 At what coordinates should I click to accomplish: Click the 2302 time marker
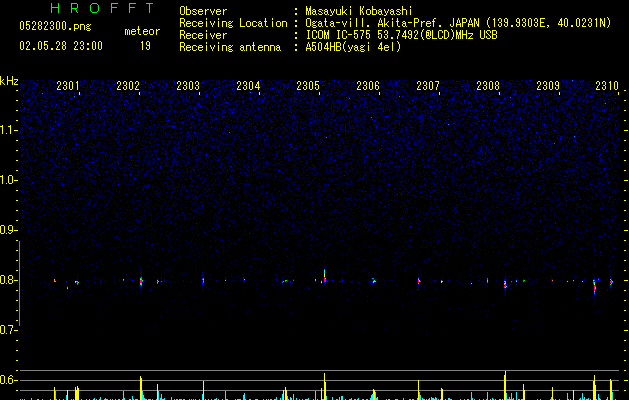[128, 85]
